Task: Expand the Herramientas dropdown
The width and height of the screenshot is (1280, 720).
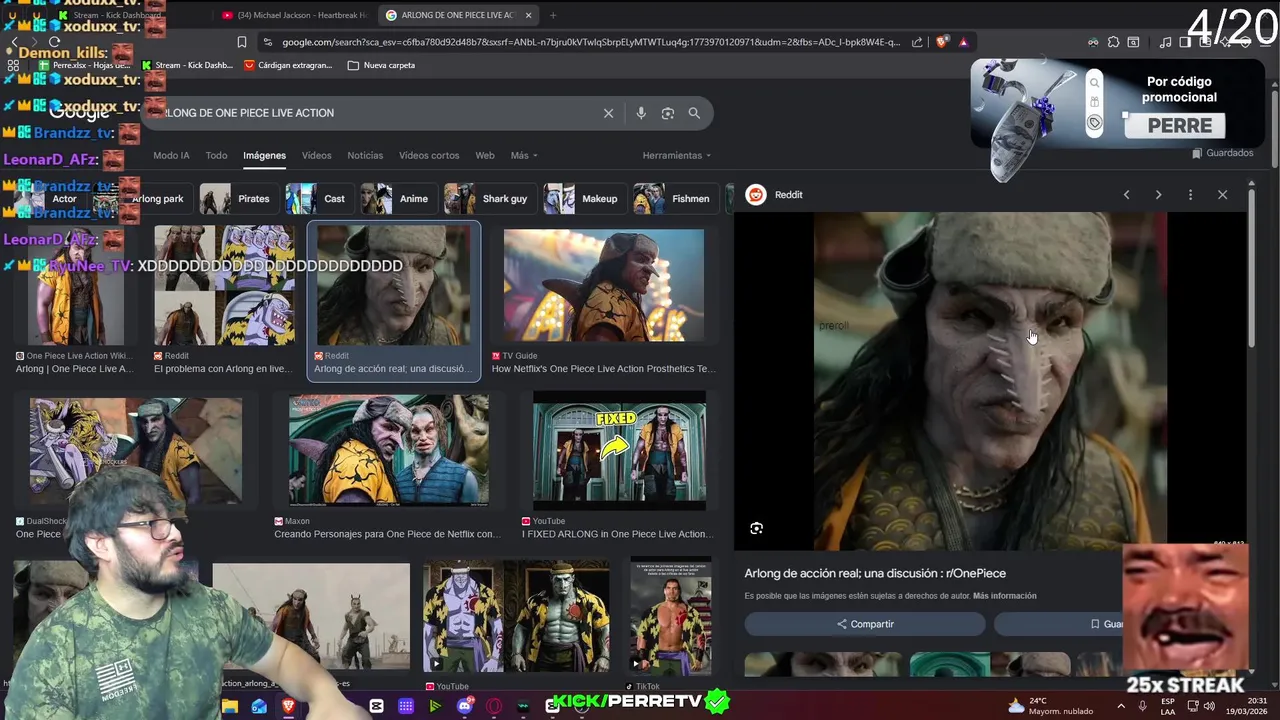Action: (x=677, y=155)
